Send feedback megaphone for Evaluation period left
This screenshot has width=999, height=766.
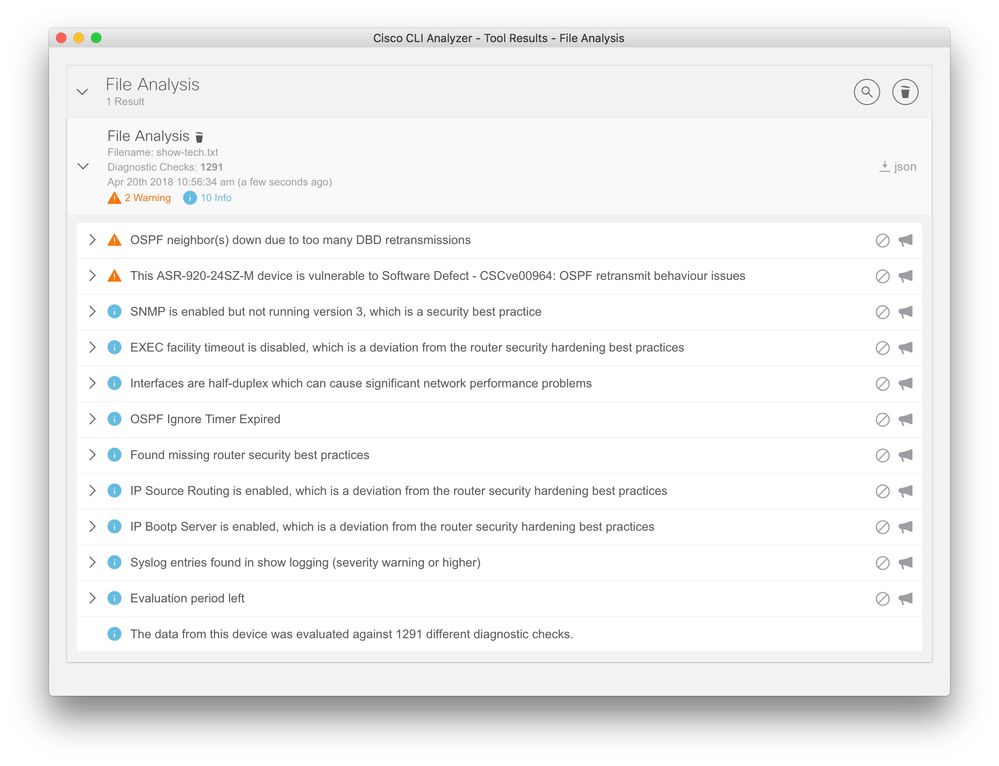coord(905,598)
